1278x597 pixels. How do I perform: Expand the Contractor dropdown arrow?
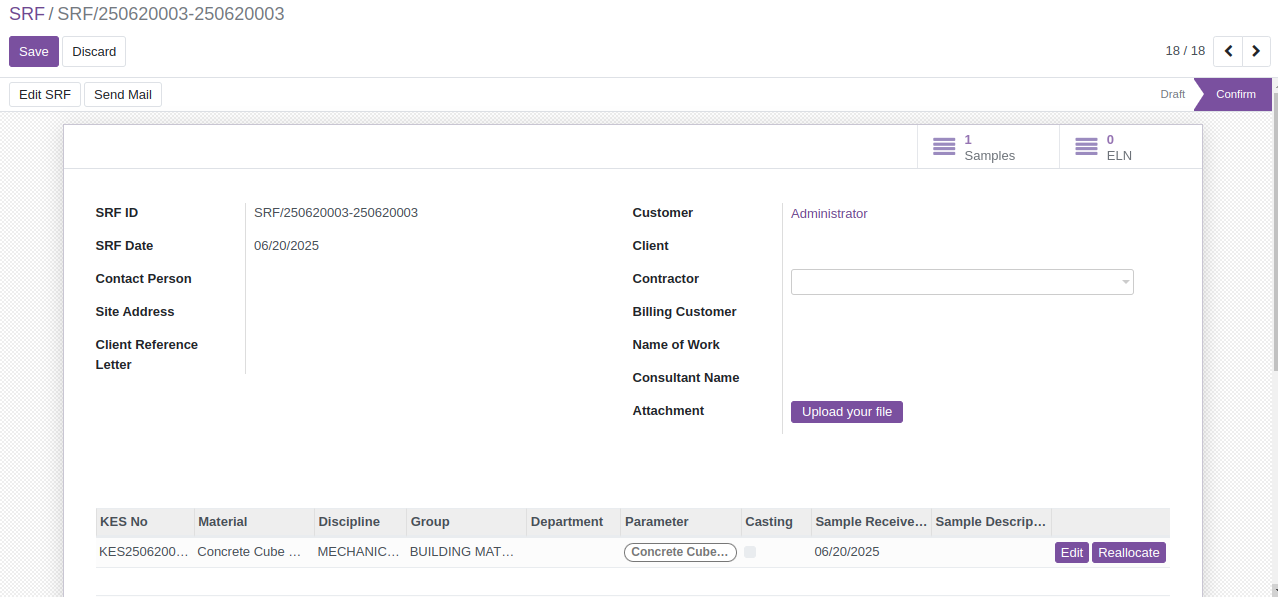tap(1125, 282)
